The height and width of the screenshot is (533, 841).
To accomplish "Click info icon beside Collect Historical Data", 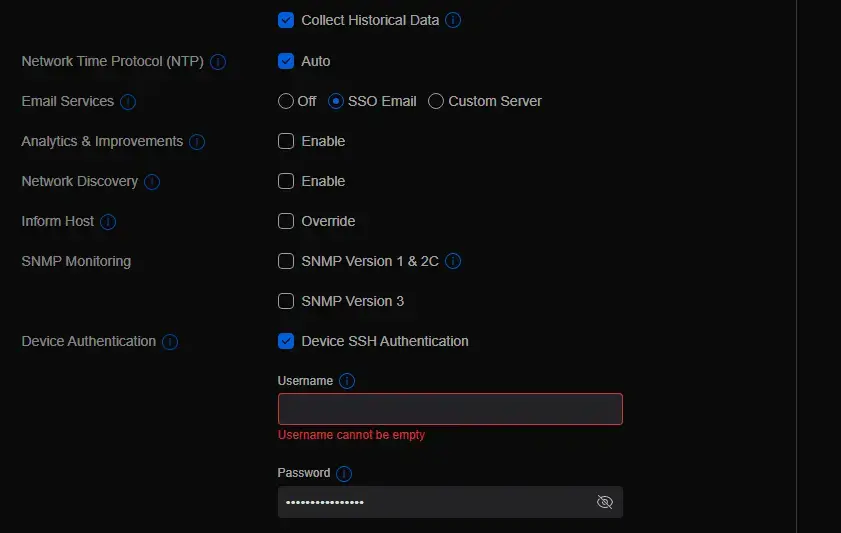I will tap(453, 20).
